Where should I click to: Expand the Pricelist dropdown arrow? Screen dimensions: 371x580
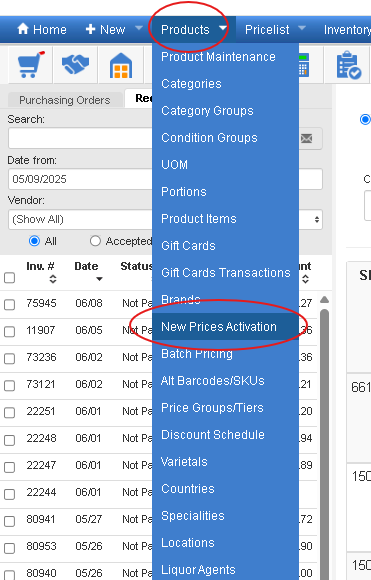(302, 28)
